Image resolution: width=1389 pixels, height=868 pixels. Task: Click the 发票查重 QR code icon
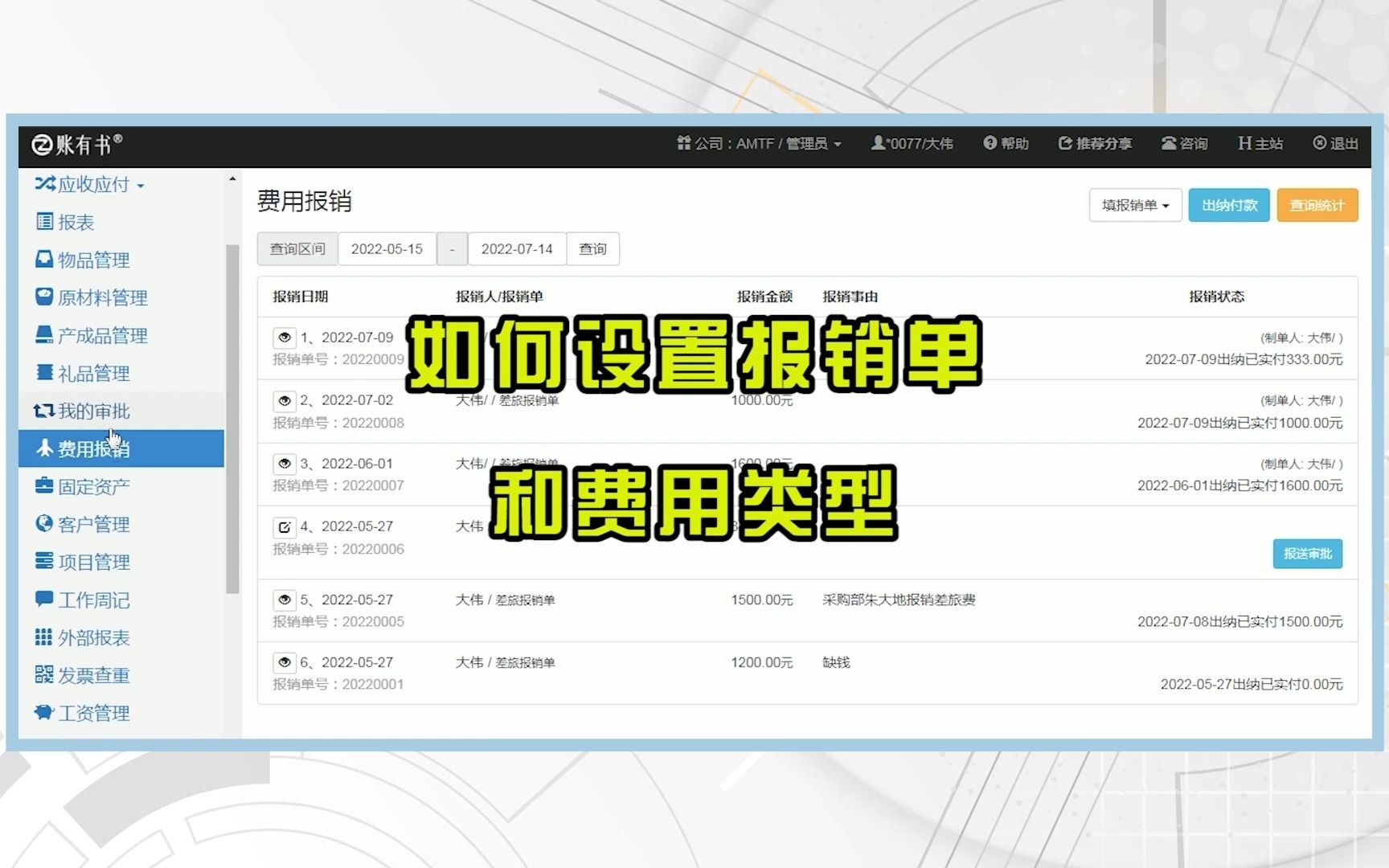pyautogui.click(x=44, y=674)
